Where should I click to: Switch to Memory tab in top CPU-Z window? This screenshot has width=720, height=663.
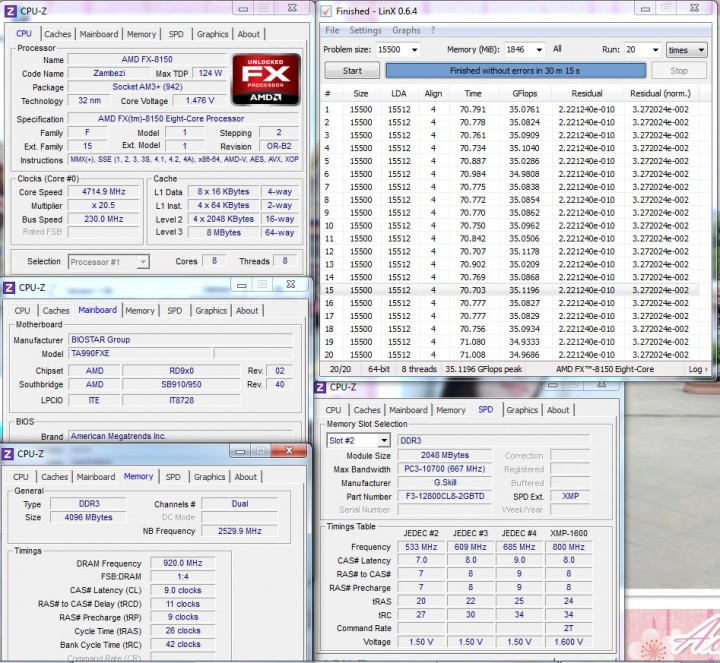[x=141, y=34]
